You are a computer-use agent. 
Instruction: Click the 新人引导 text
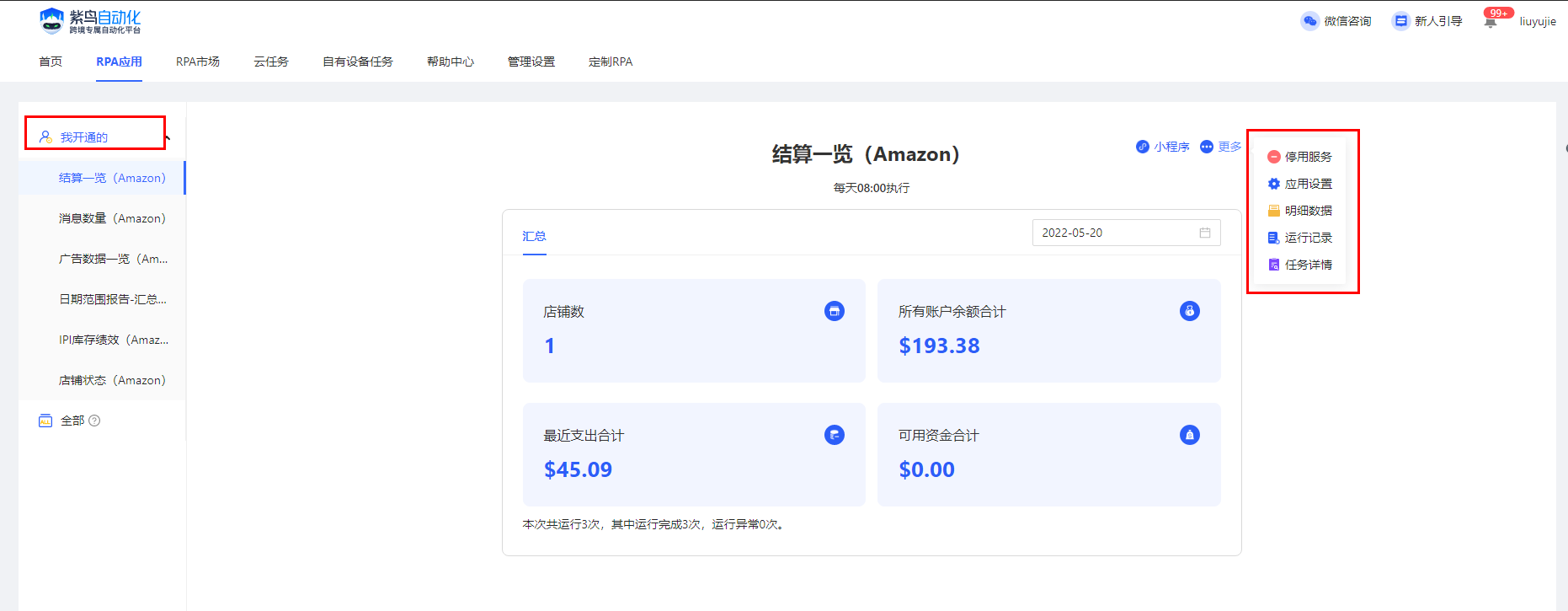[x=1438, y=21]
